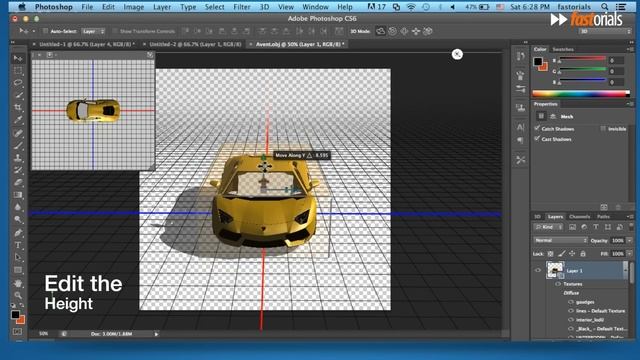The height and width of the screenshot is (360, 640).
Task: Open the Layer menu
Action: coord(162,7)
